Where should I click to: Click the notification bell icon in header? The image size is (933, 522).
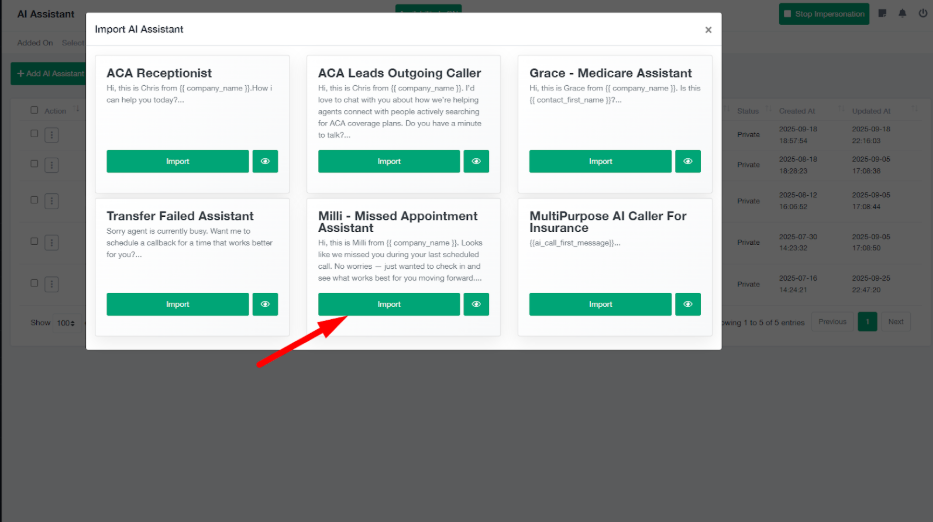[x=902, y=14]
